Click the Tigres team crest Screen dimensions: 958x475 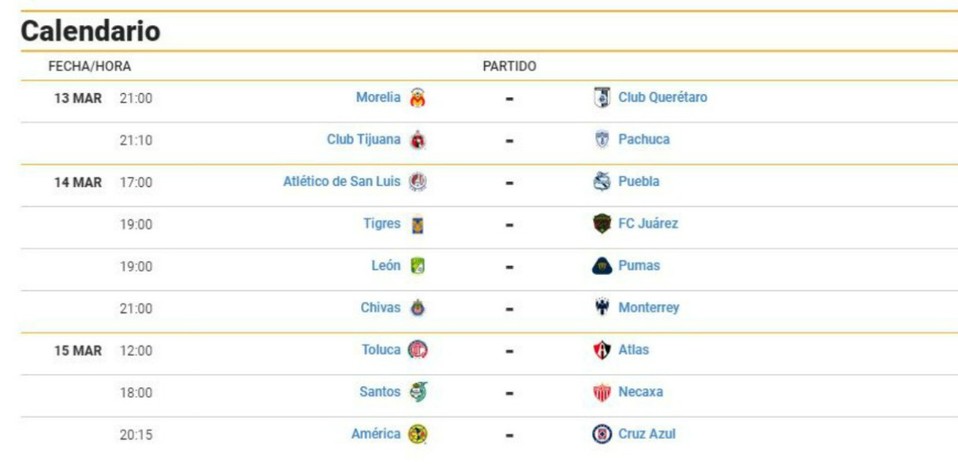pyautogui.click(x=417, y=224)
